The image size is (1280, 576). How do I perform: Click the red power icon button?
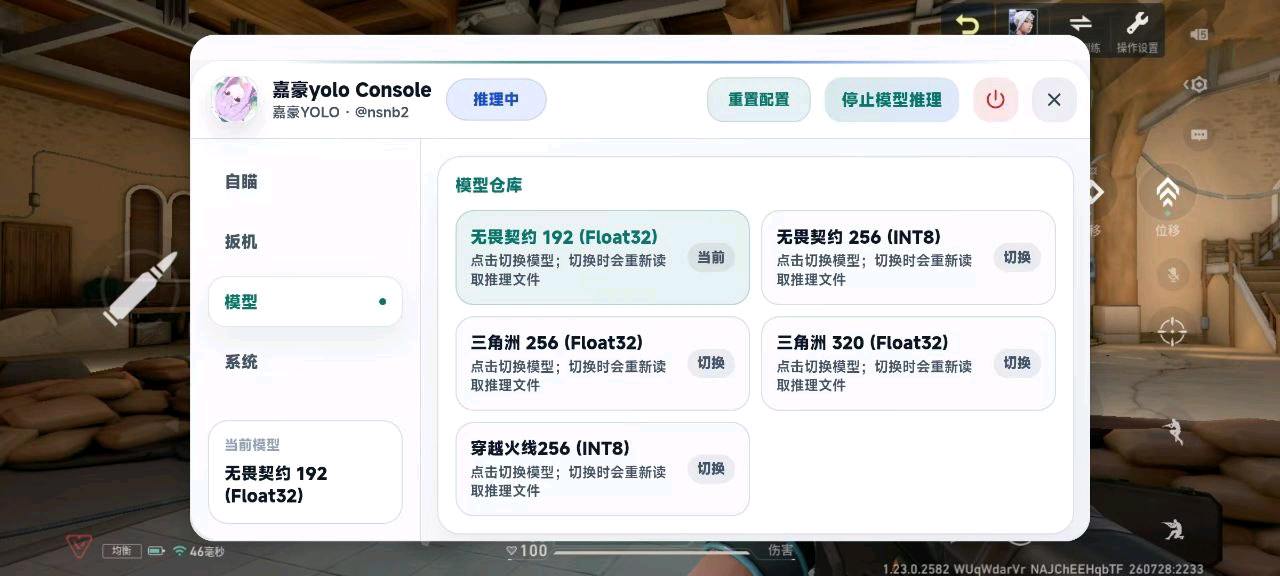pyautogui.click(x=995, y=100)
